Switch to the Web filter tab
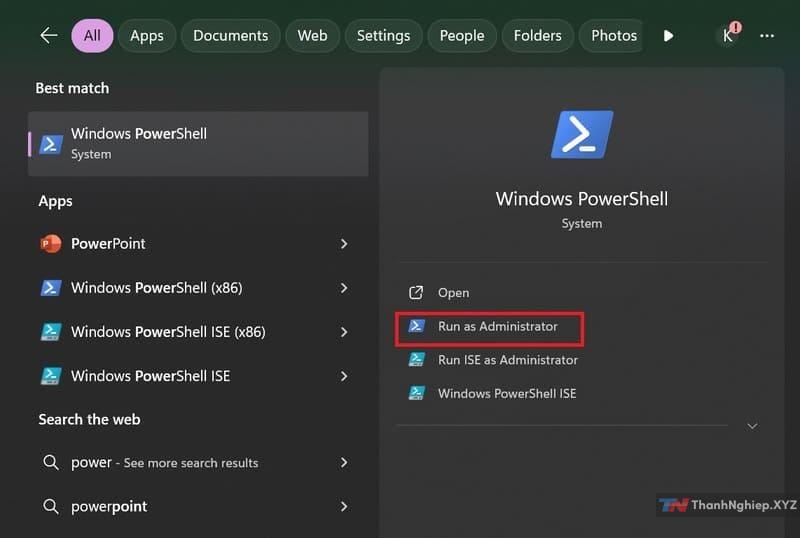800x538 pixels. [312, 36]
